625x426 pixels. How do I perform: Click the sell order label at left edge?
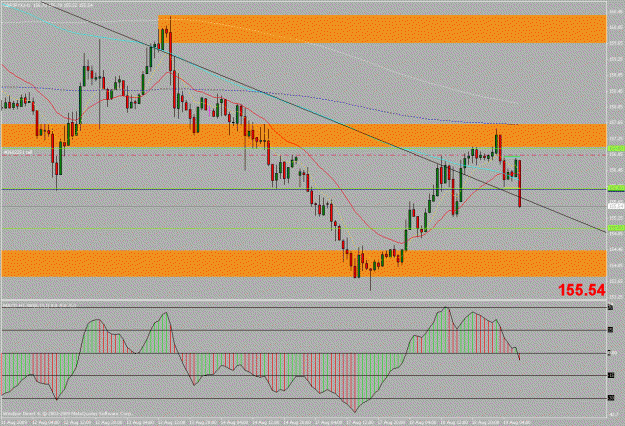tap(18, 153)
